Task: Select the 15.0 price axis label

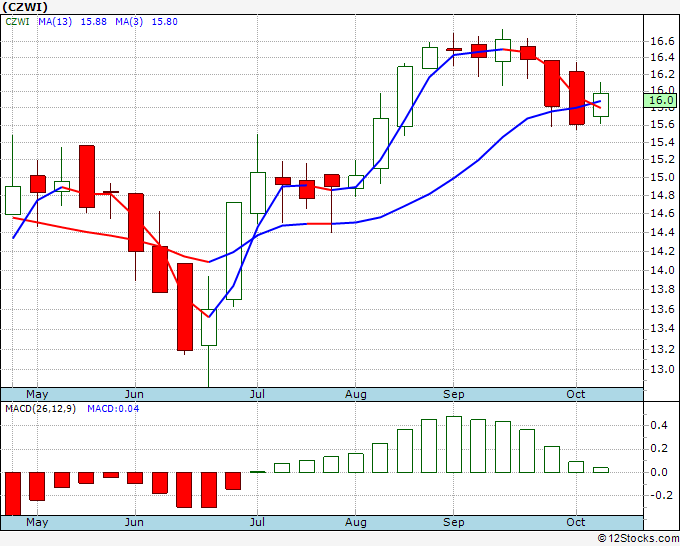Action: pyautogui.click(x=662, y=177)
